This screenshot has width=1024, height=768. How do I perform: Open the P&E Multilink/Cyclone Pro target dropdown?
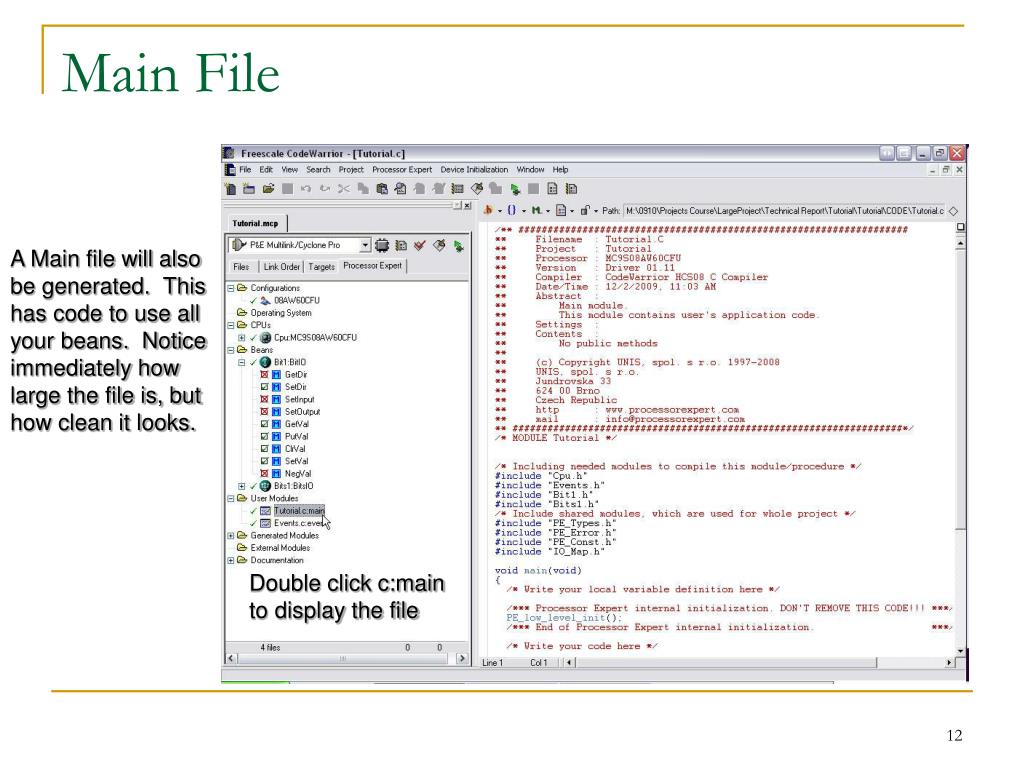[365, 246]
